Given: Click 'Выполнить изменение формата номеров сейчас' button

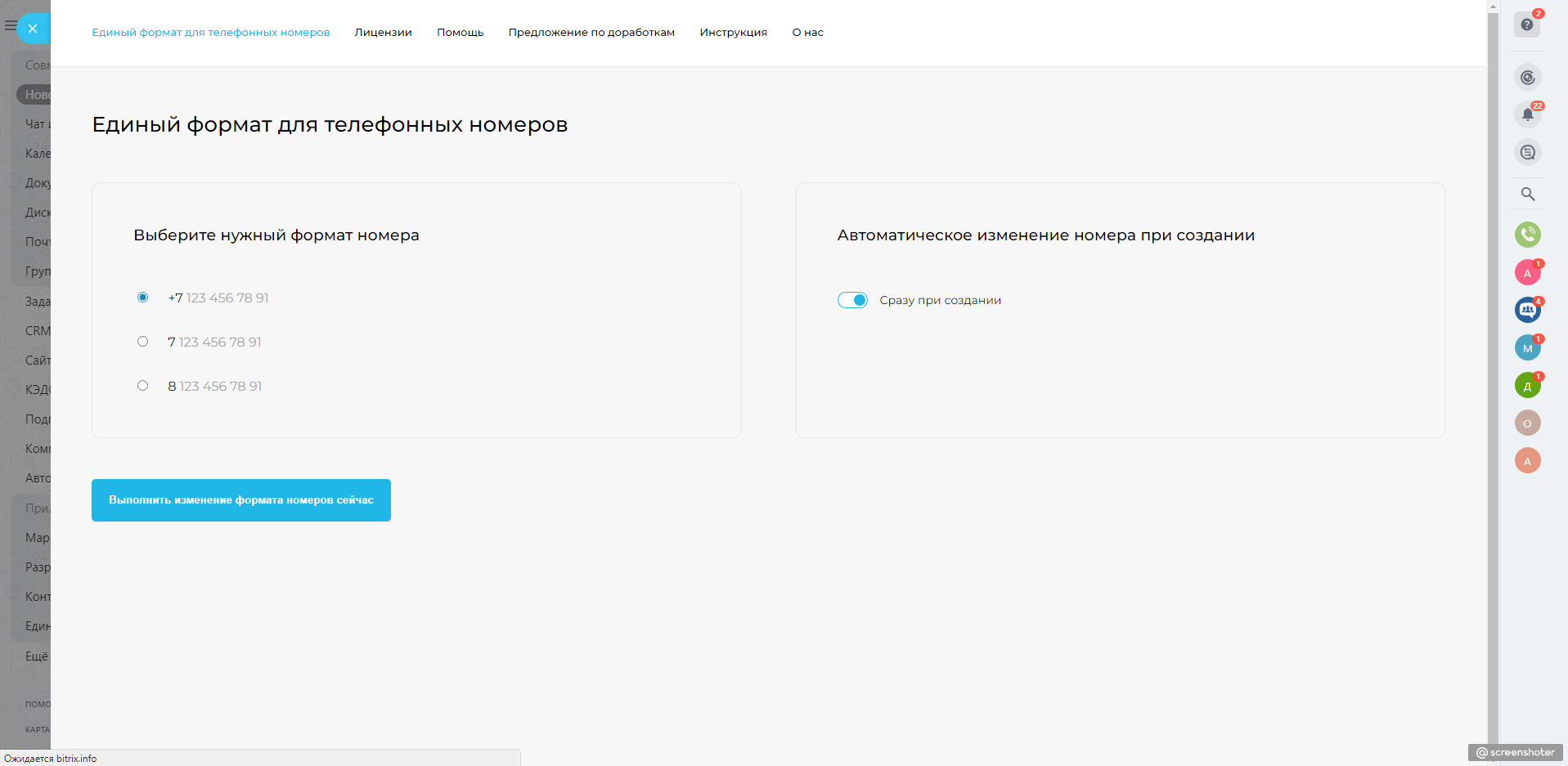Looking at the screenshot, I should (241, 500).
